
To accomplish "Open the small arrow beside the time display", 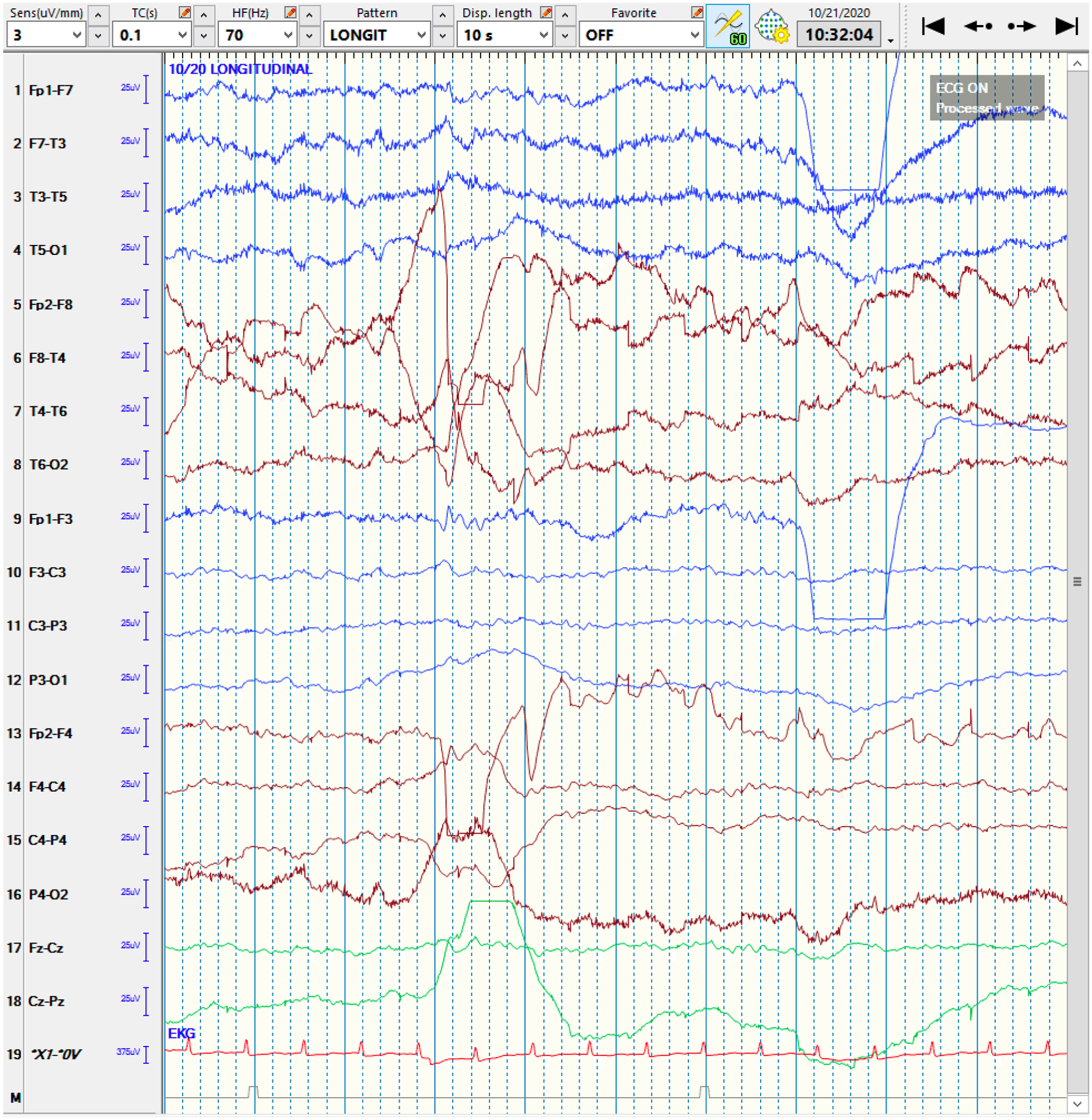I will 890,40.
